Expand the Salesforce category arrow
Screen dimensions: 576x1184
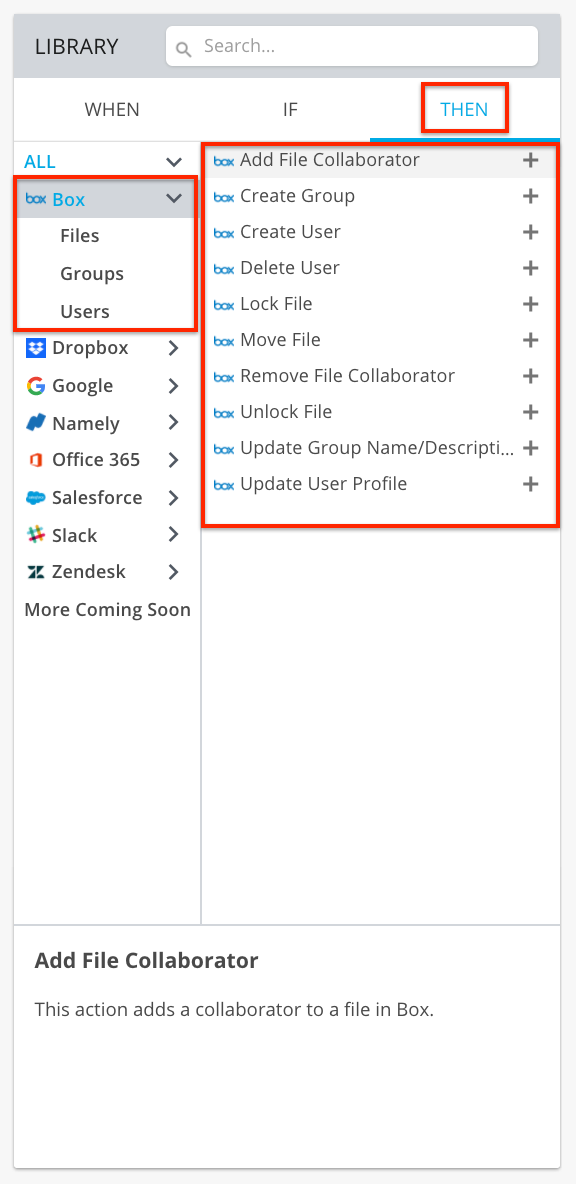[x=174, y=498]
